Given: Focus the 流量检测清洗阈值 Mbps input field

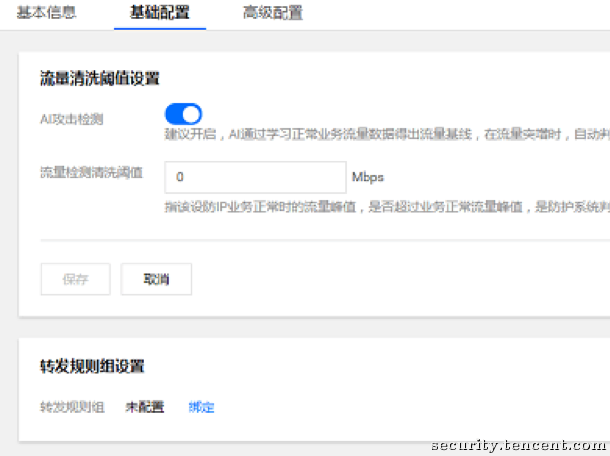Looking at the screenshot, I should click(256, 177).
